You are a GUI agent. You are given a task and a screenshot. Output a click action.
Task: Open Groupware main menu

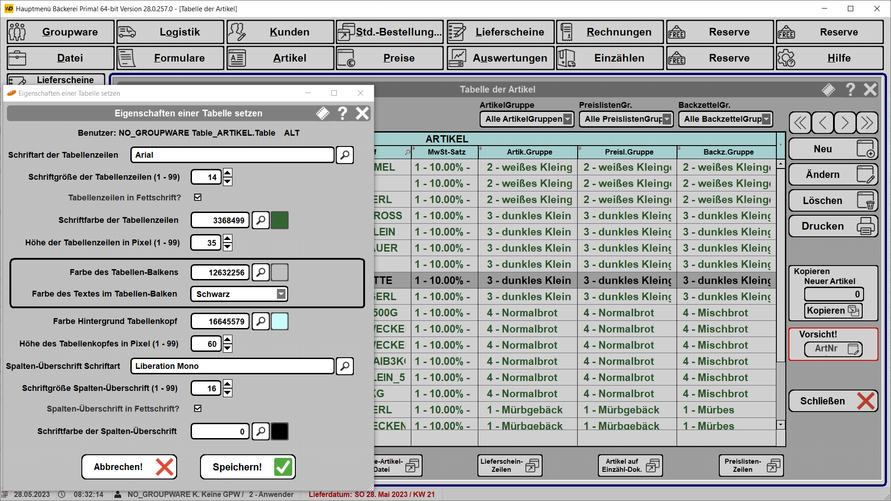click(60, 32)
